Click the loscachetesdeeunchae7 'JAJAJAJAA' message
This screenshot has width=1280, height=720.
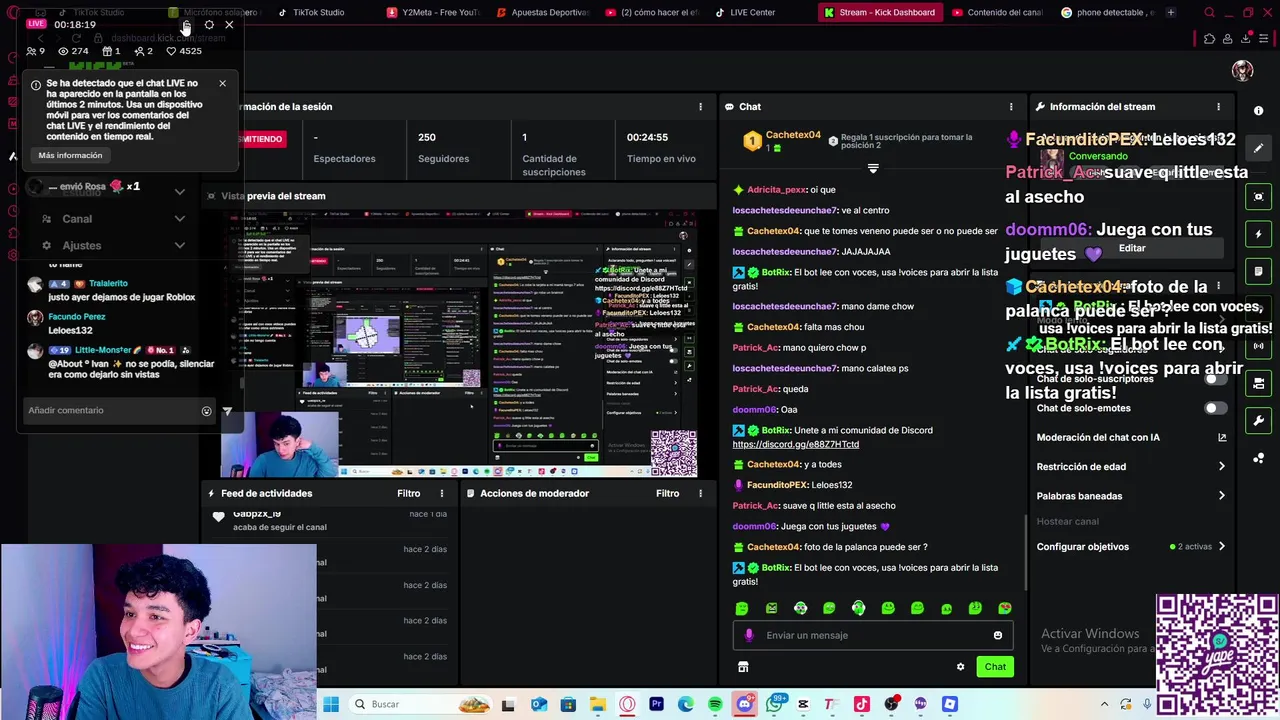(x=811, y=252)
